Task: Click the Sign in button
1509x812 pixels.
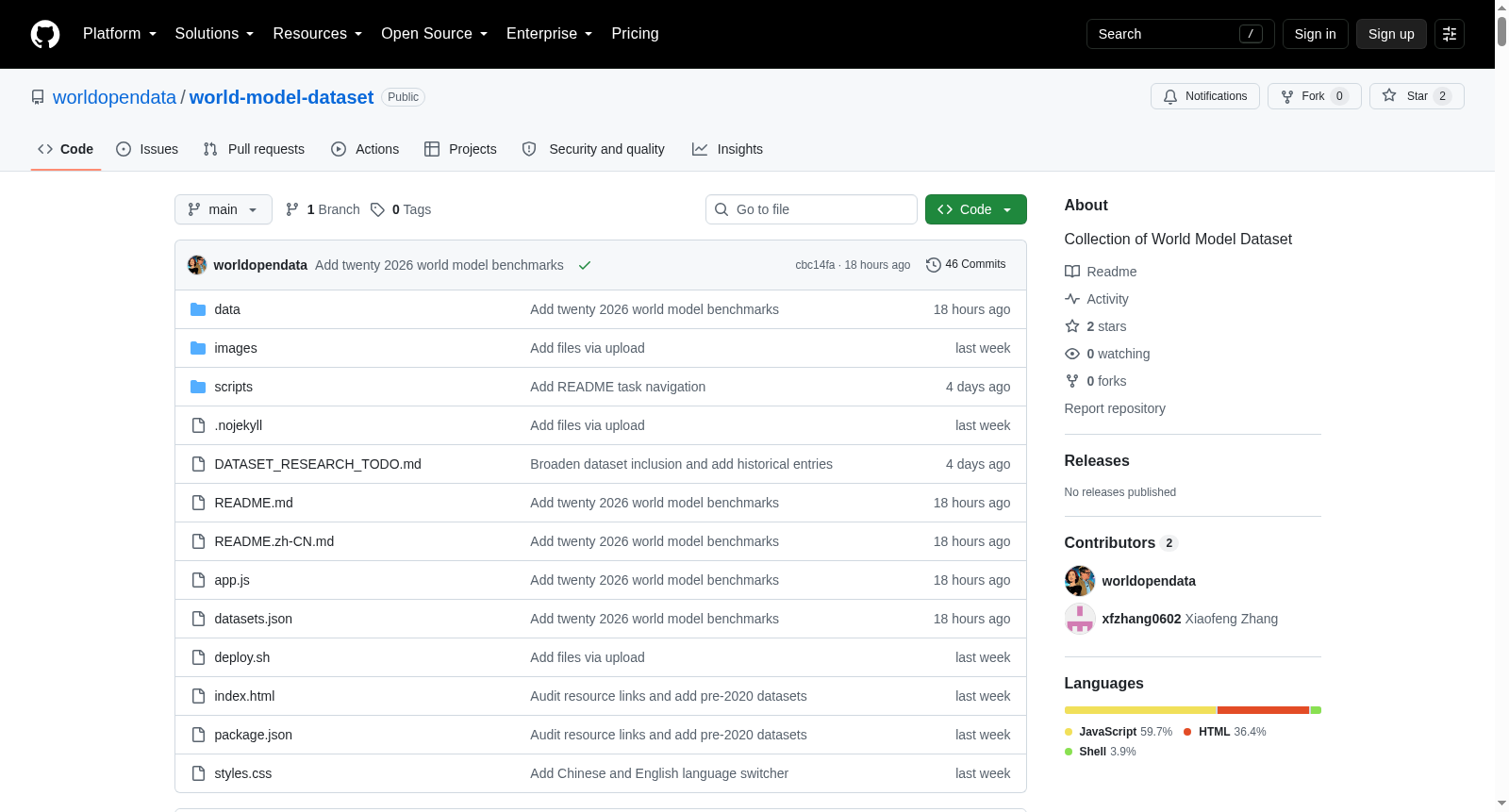Action: coord(1316,34)
